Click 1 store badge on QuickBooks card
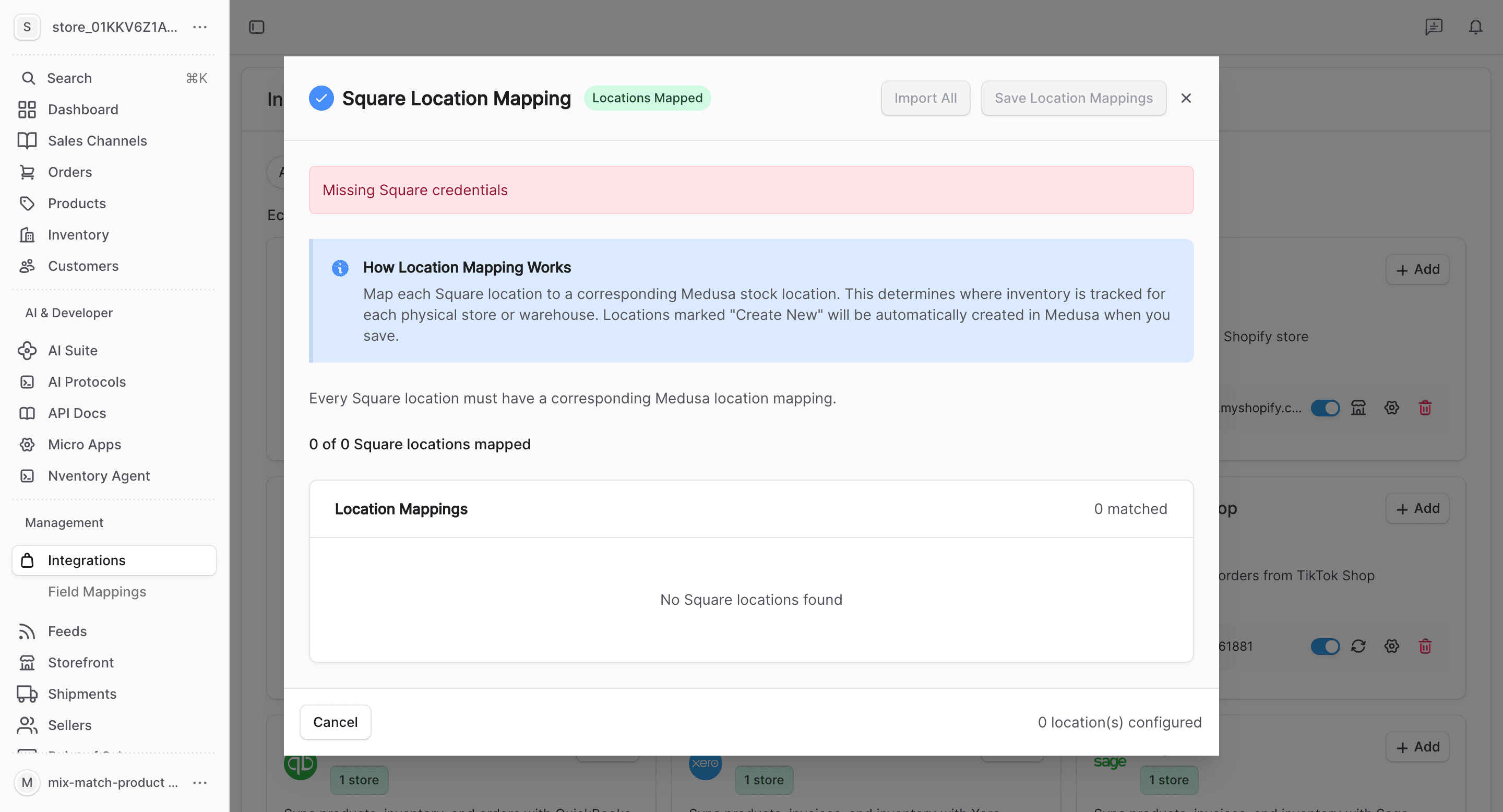Screen dimensions: 1503x812 coord(359,780)
